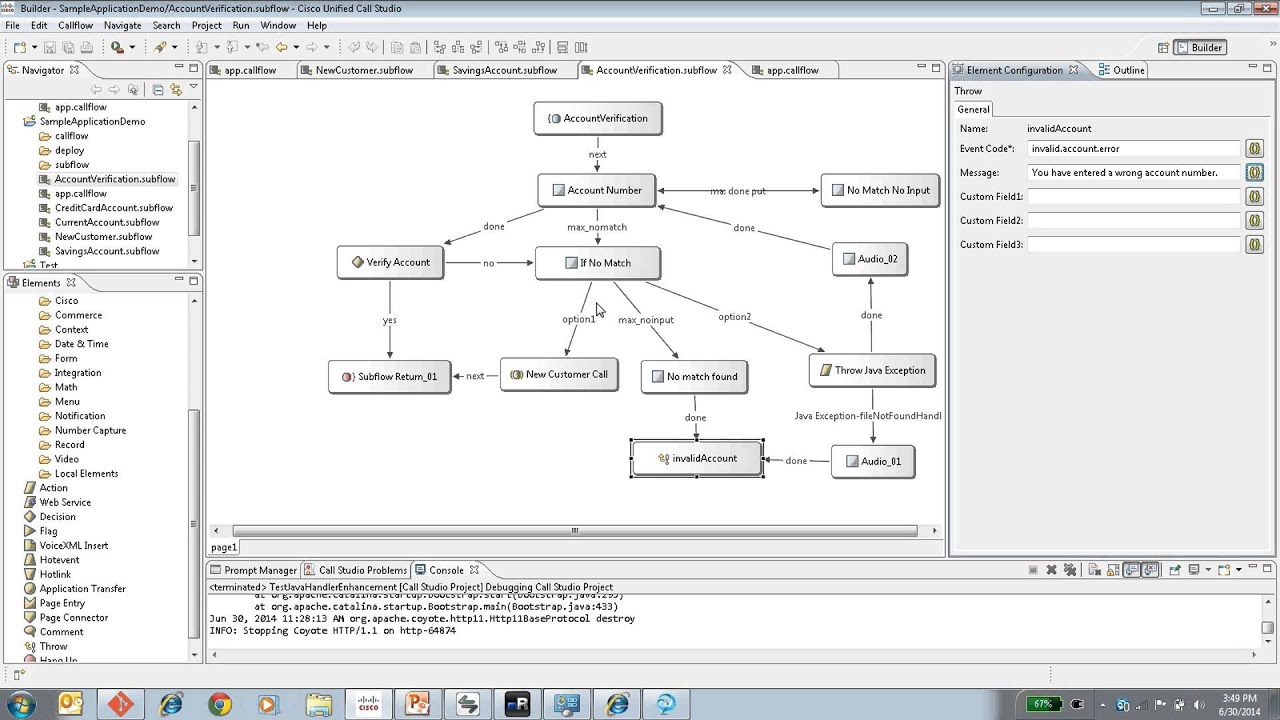The height and width of the screenshot is (720, 1280).
Task: Select the Throw Java Exception node
Action: tap(872, 371)
